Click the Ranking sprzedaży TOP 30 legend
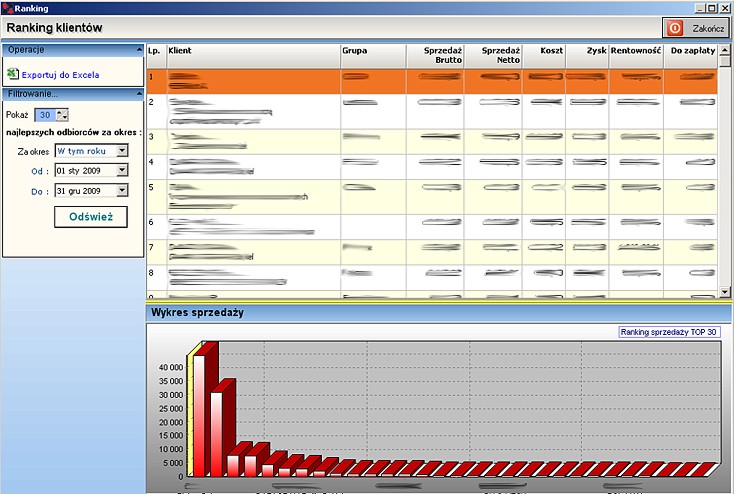Image resolution: width=734 pixels, height=494 pixels. point(668,332)
